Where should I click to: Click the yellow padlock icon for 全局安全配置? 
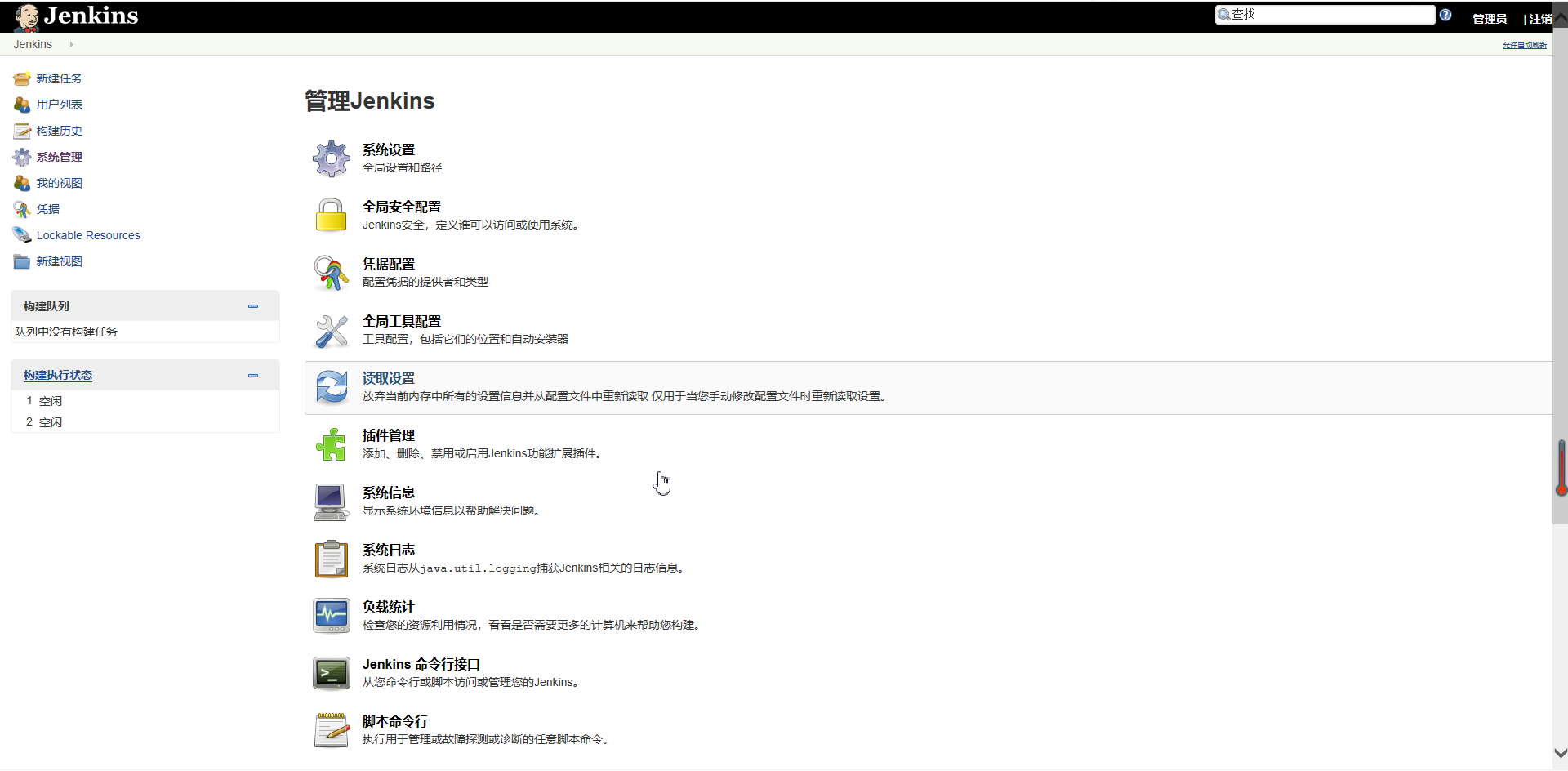pyautogui.click(x=332, y=216)
